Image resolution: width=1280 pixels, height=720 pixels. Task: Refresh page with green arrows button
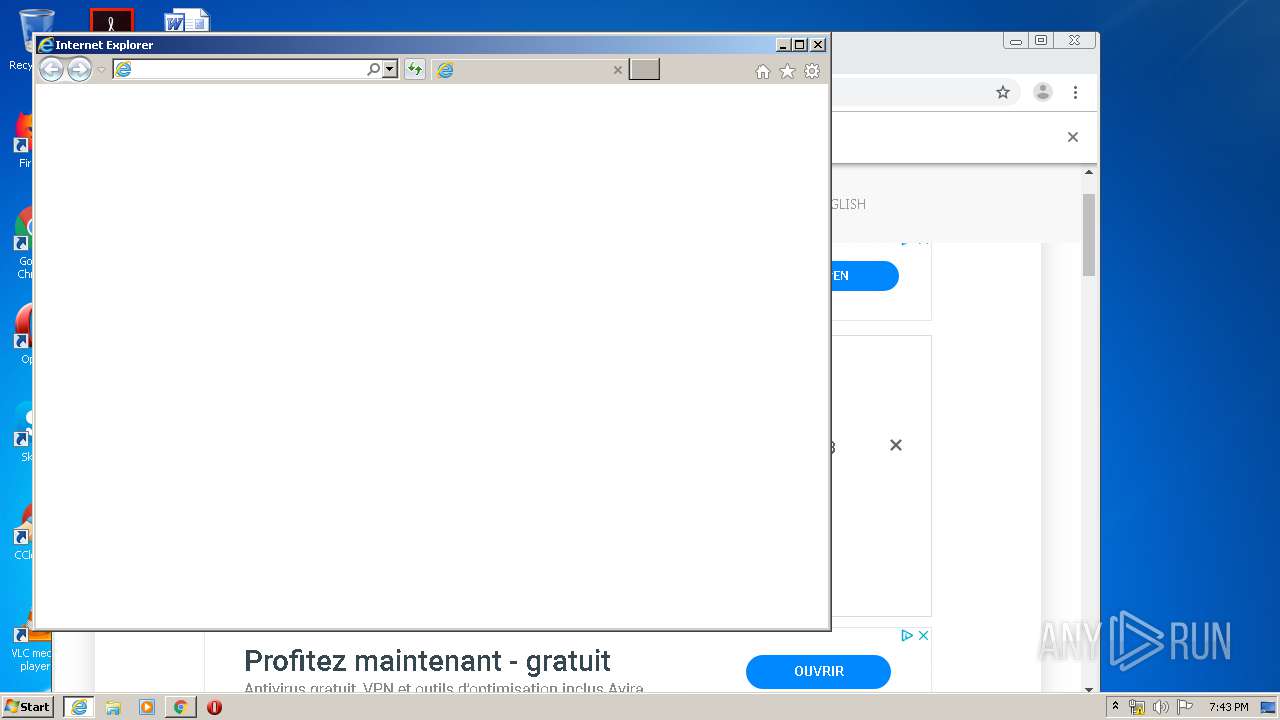coord(414,69)
